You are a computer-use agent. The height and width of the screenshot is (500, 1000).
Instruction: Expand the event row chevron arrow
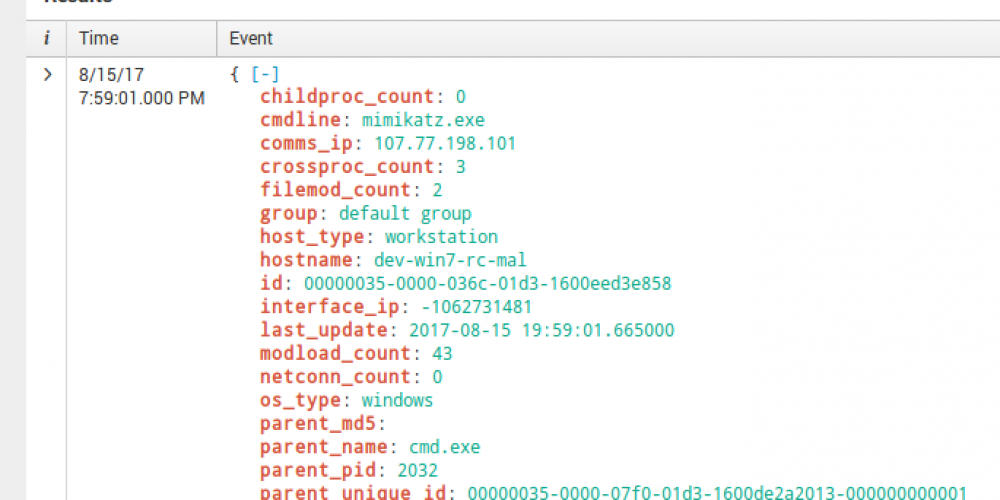[47, 74]
